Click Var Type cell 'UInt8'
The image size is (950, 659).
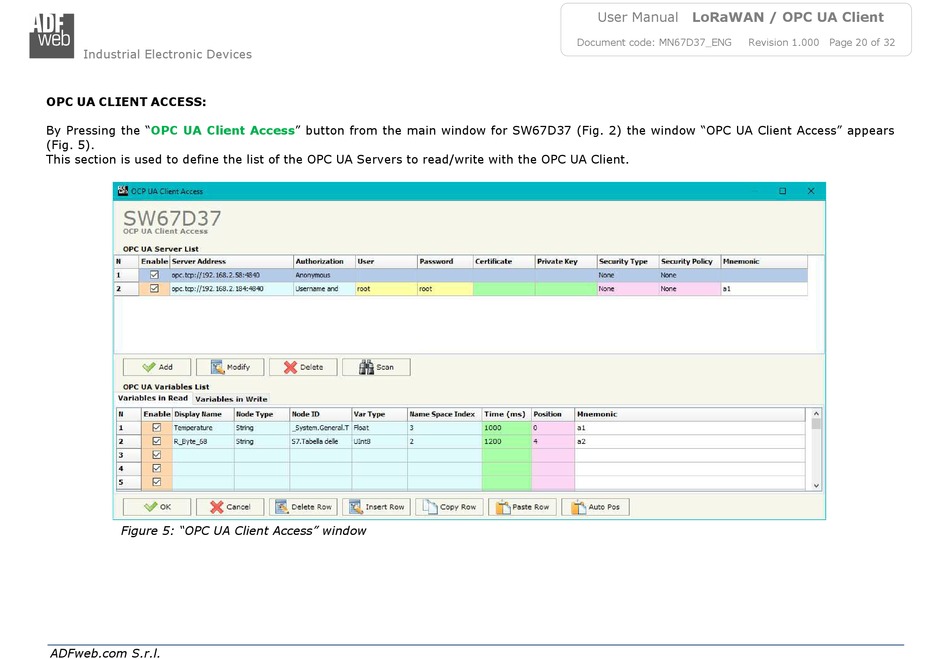click(380, 442)
